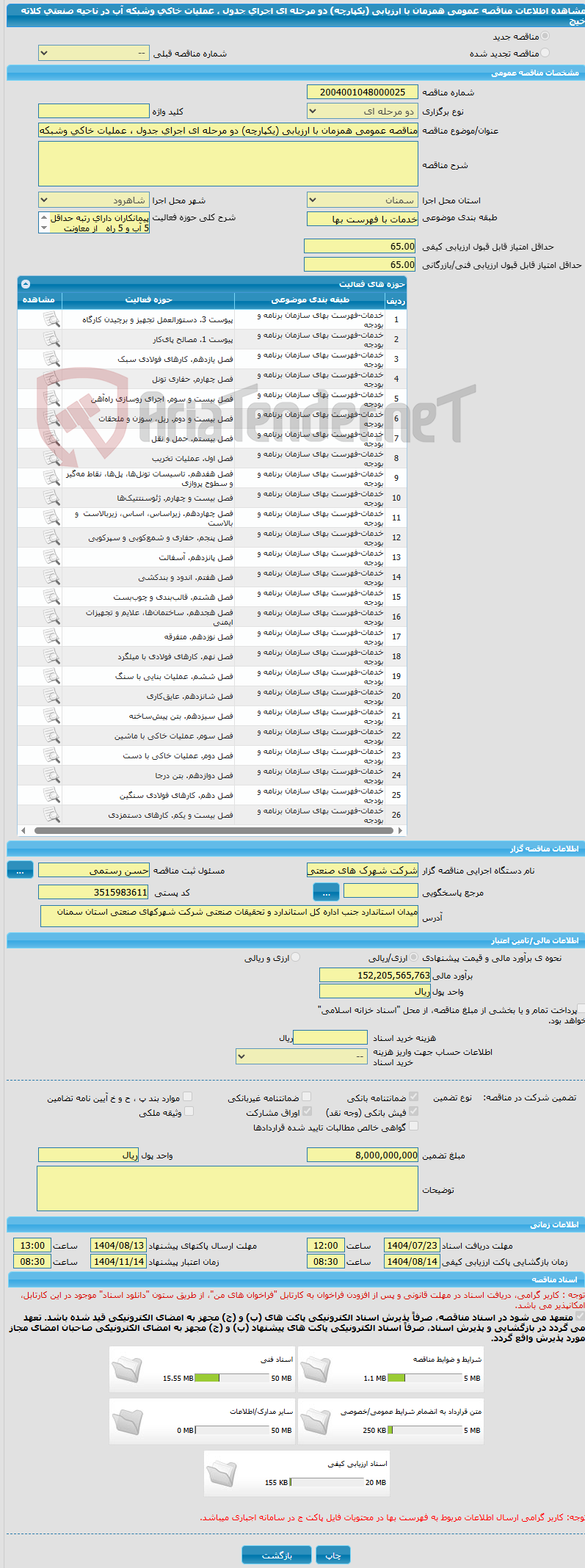Screen dimensions: 585x1568
Task: Click ellipsis button next to مسئول ثبت مناقصه
Action: pos(20,869)
